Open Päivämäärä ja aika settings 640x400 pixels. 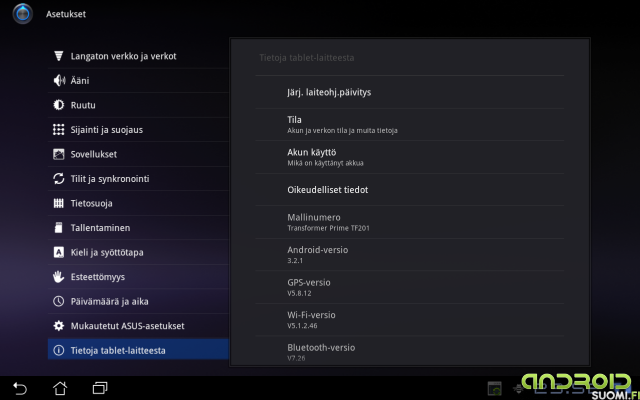pyautogui.click(x=138, y=301)
